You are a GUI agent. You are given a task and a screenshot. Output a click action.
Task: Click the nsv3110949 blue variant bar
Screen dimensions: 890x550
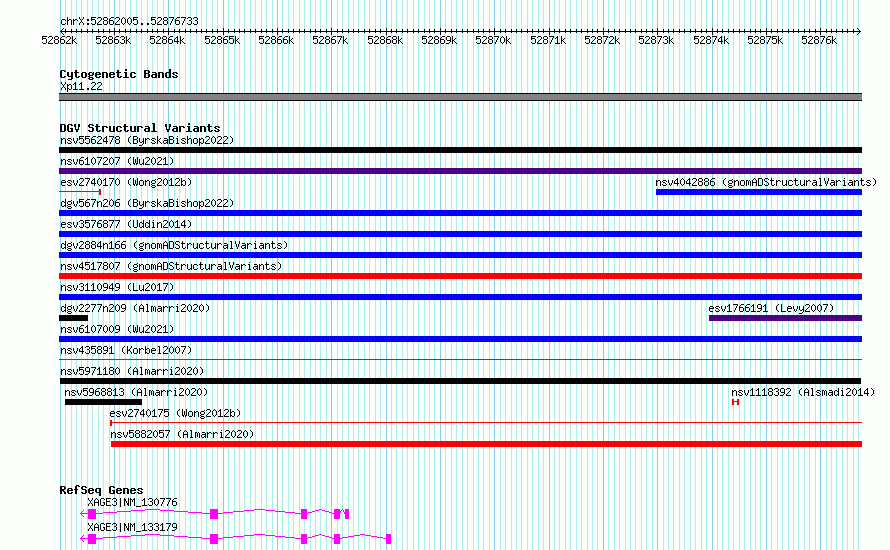click(x=460, y=297)
